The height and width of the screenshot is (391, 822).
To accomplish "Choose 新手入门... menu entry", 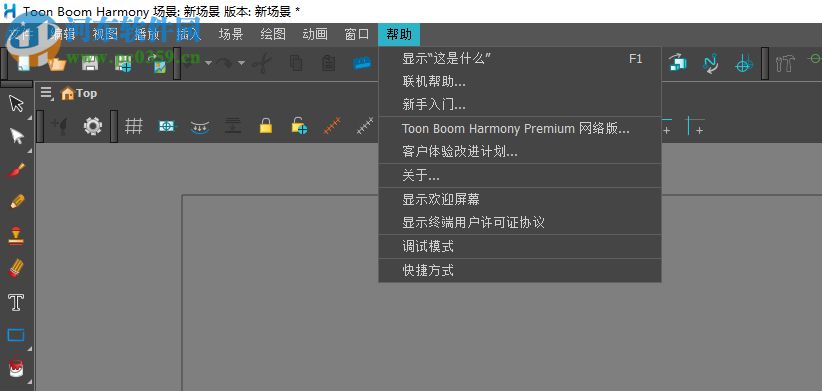I will [x=520, y=105].
